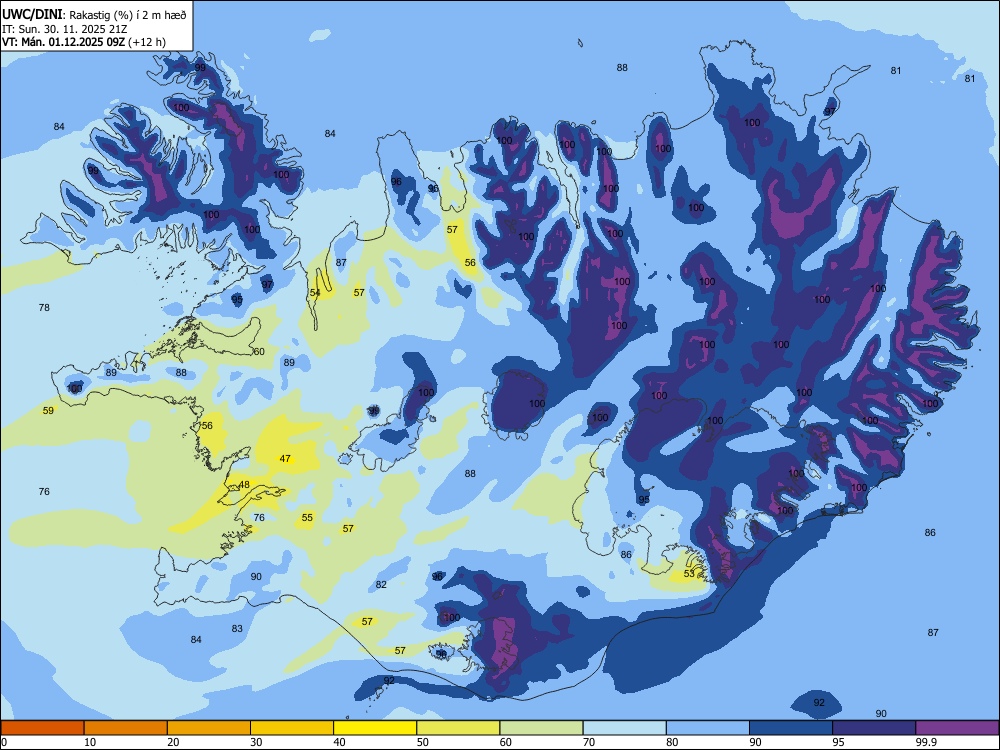Click the '20' legend tick label
This screenshot has width=1000, height=750.
(173, 742)
